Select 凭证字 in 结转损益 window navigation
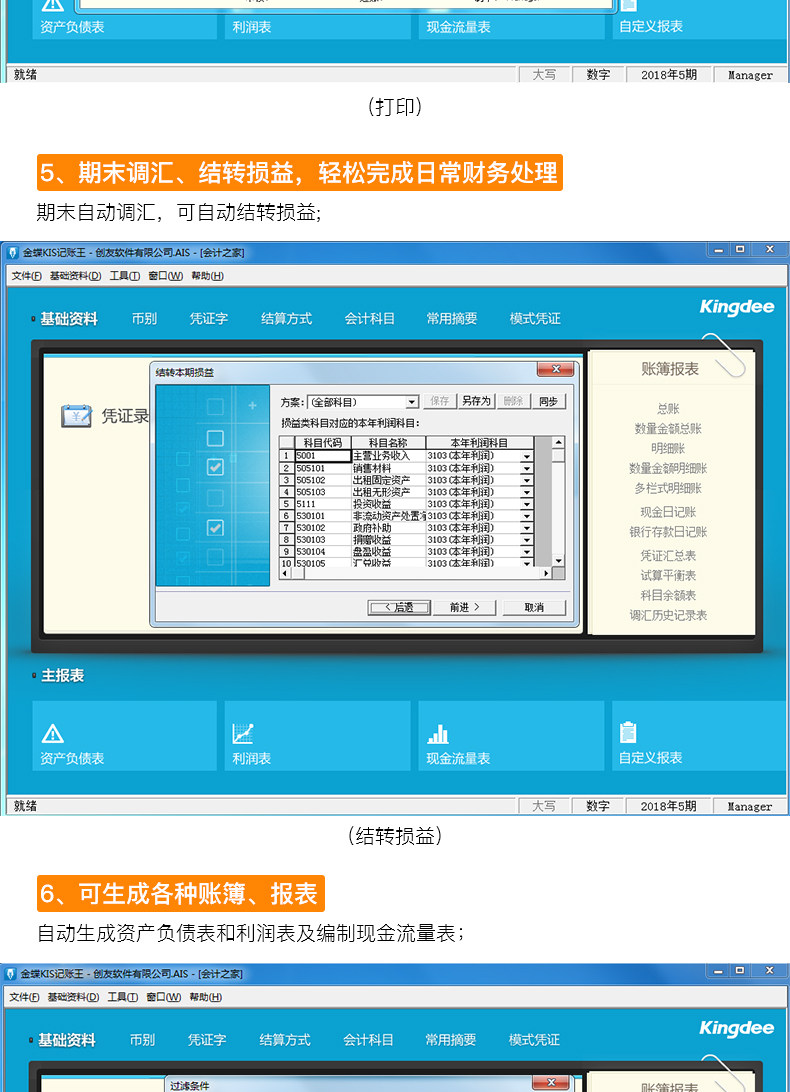790x1092 pixels. click(209, 318)
